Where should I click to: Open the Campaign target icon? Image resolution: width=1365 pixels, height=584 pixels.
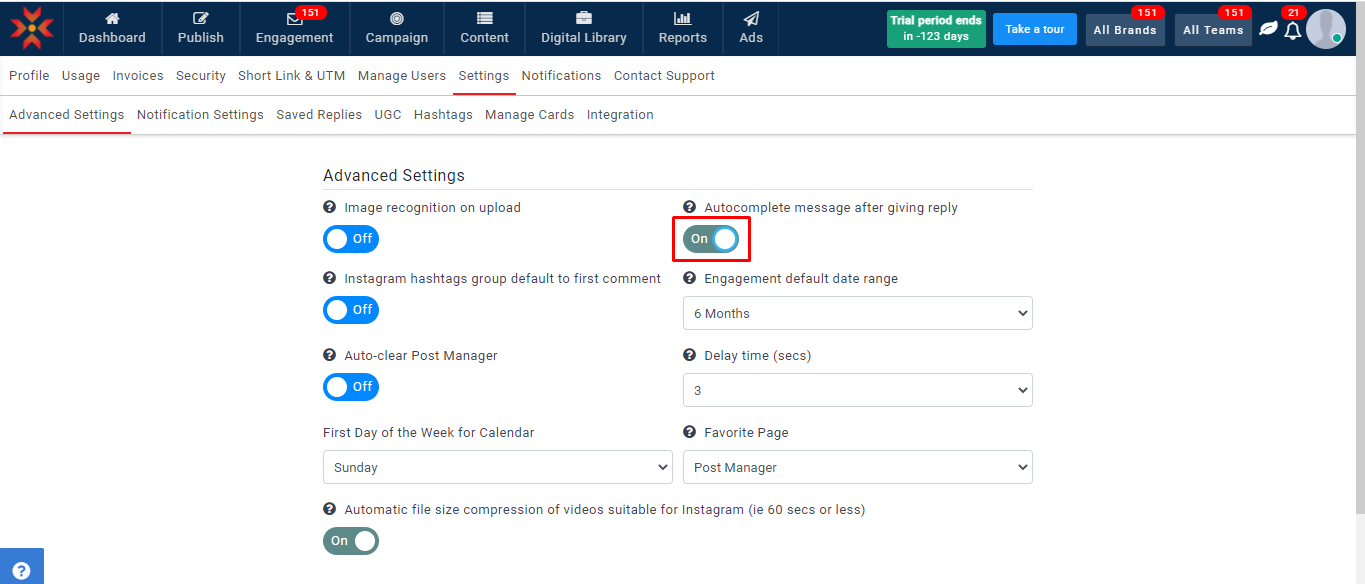pos(397,18)
